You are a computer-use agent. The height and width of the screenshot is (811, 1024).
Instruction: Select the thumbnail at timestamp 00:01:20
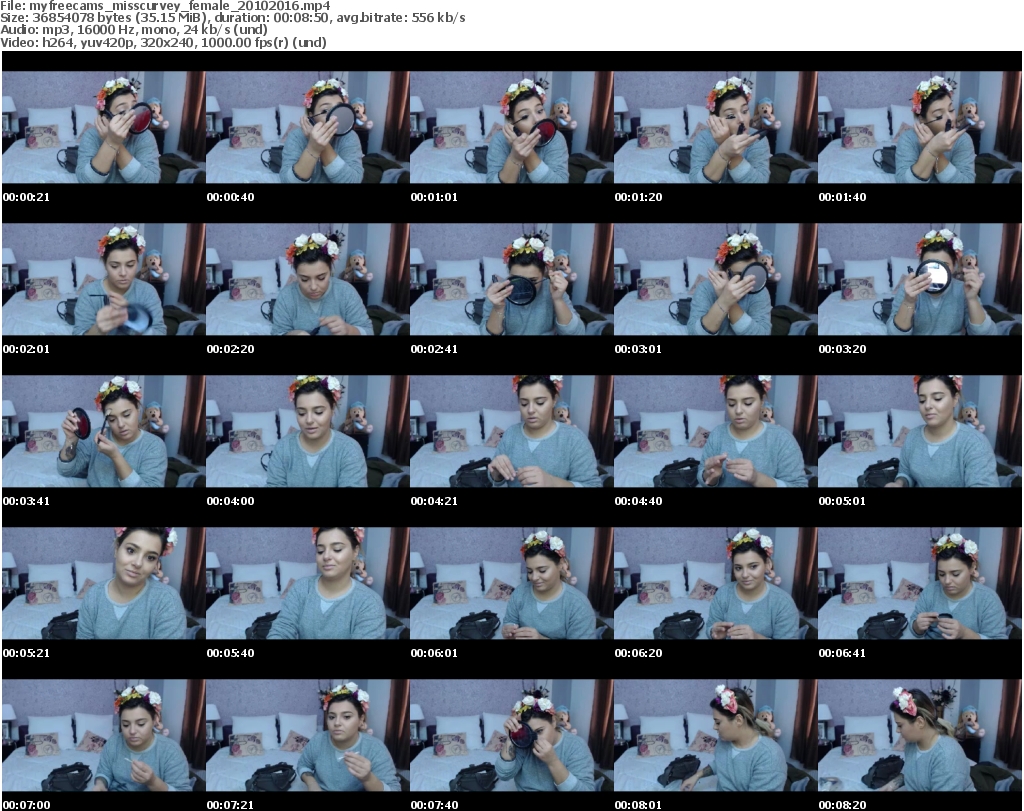pos(715,127)
